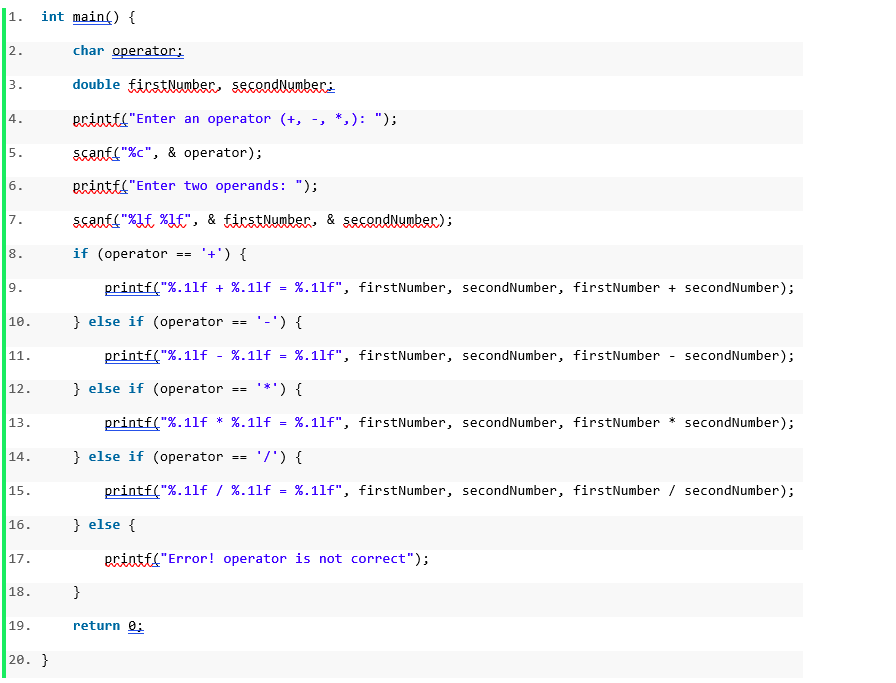Click the if keyword on line 8

(x=83, y=253)
